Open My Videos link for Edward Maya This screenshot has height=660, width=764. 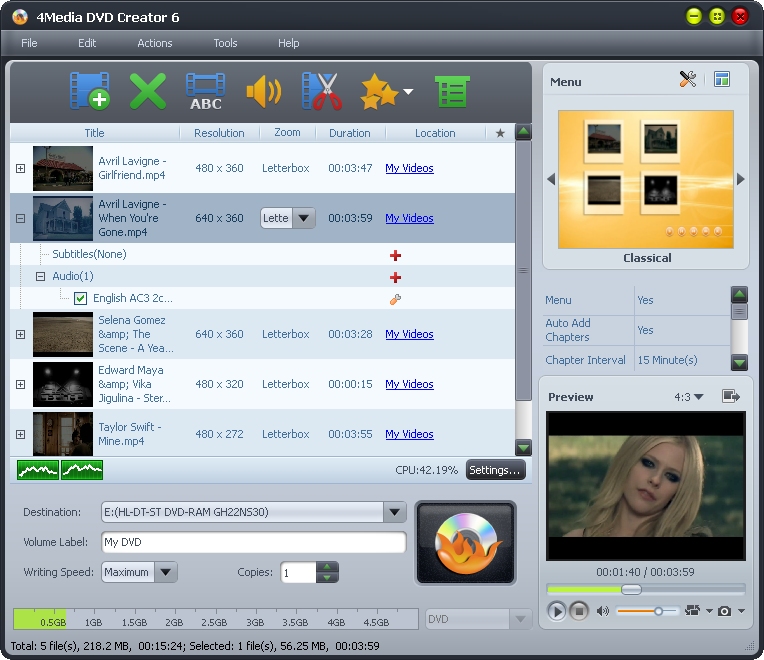pyautogui.click(x=409, y=384)
